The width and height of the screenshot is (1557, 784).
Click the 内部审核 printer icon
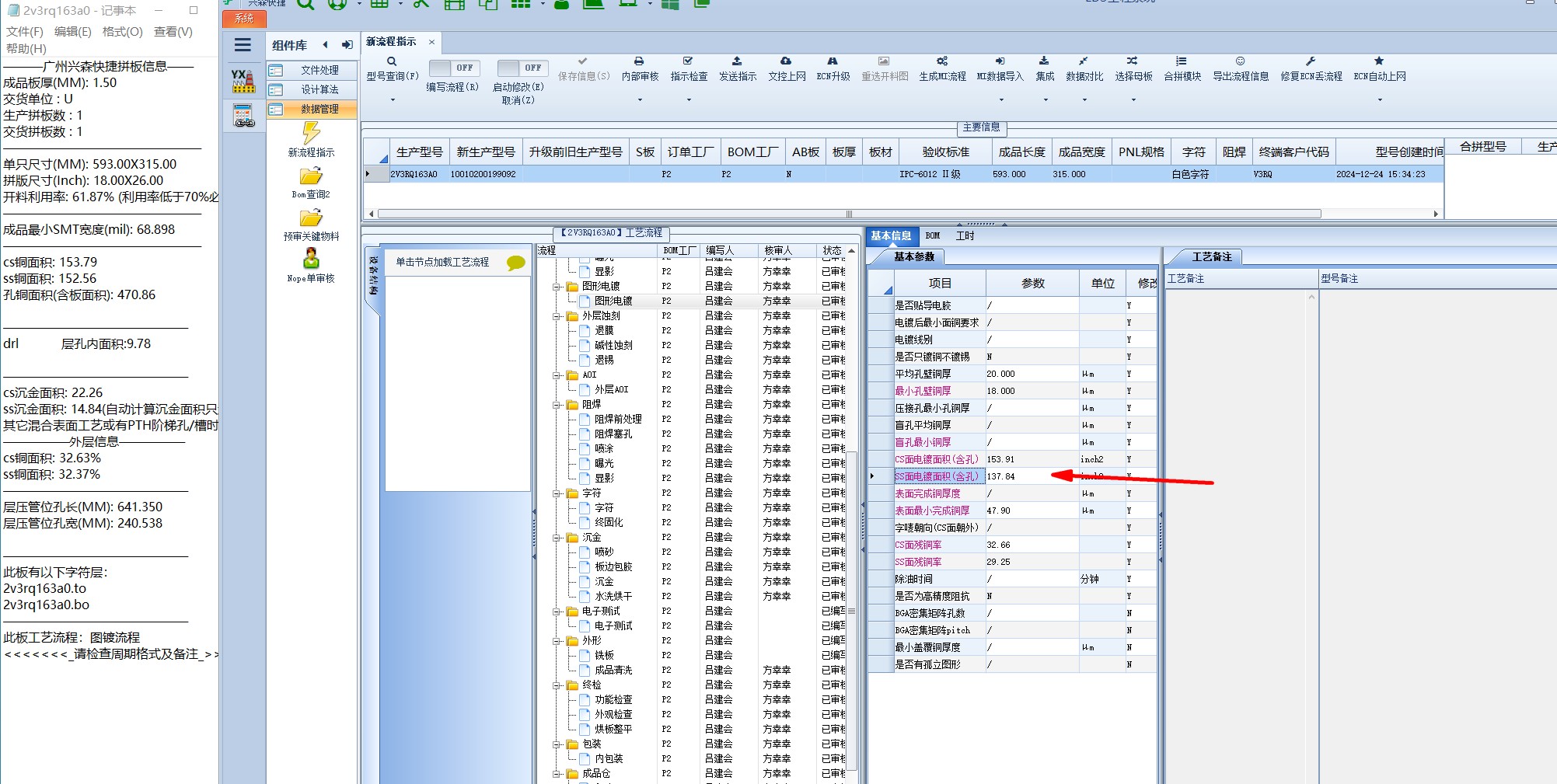pos(639,61)
